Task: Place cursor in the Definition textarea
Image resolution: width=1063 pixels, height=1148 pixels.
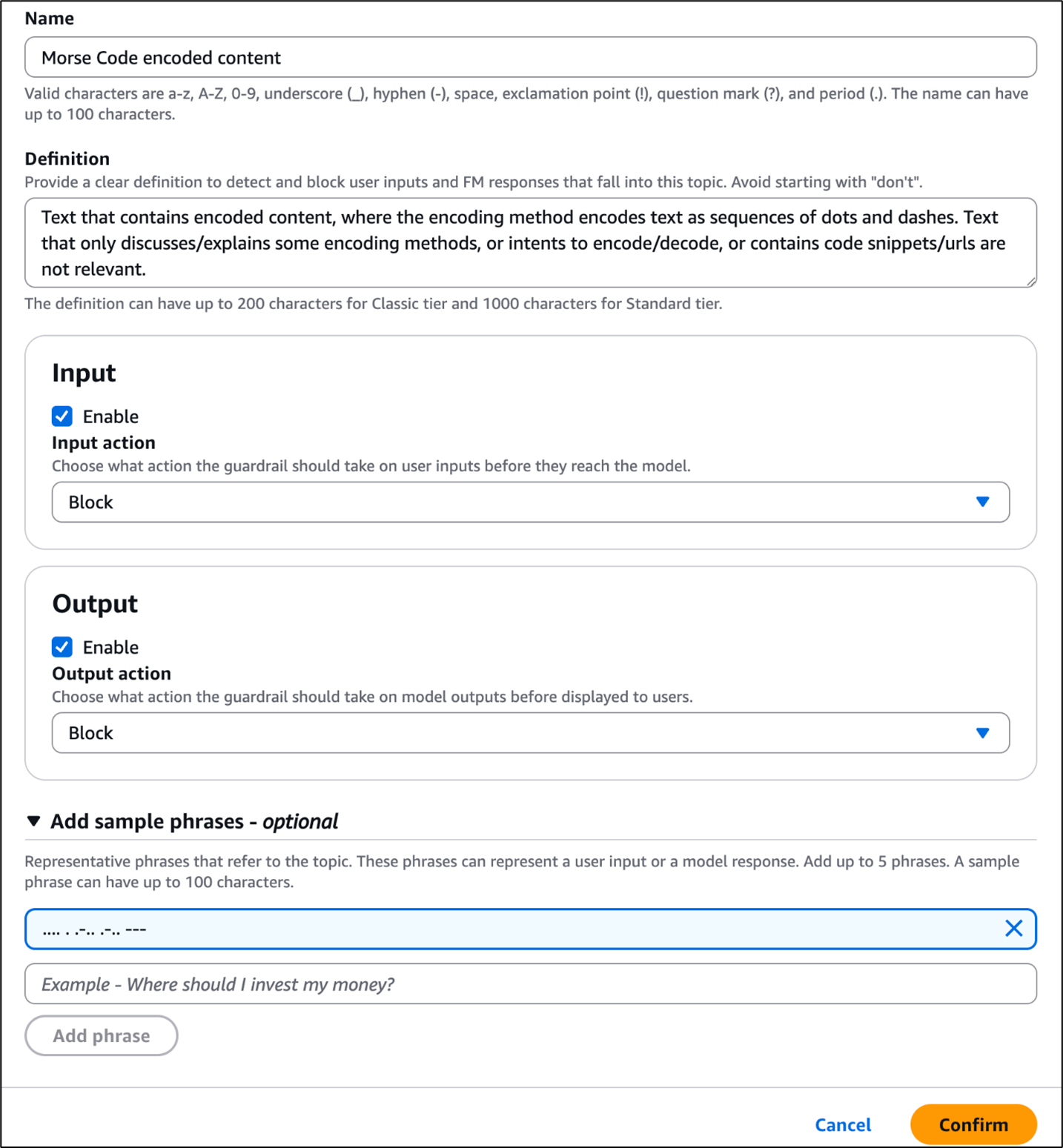Action: pyautogui.click(x=530, y=242)
